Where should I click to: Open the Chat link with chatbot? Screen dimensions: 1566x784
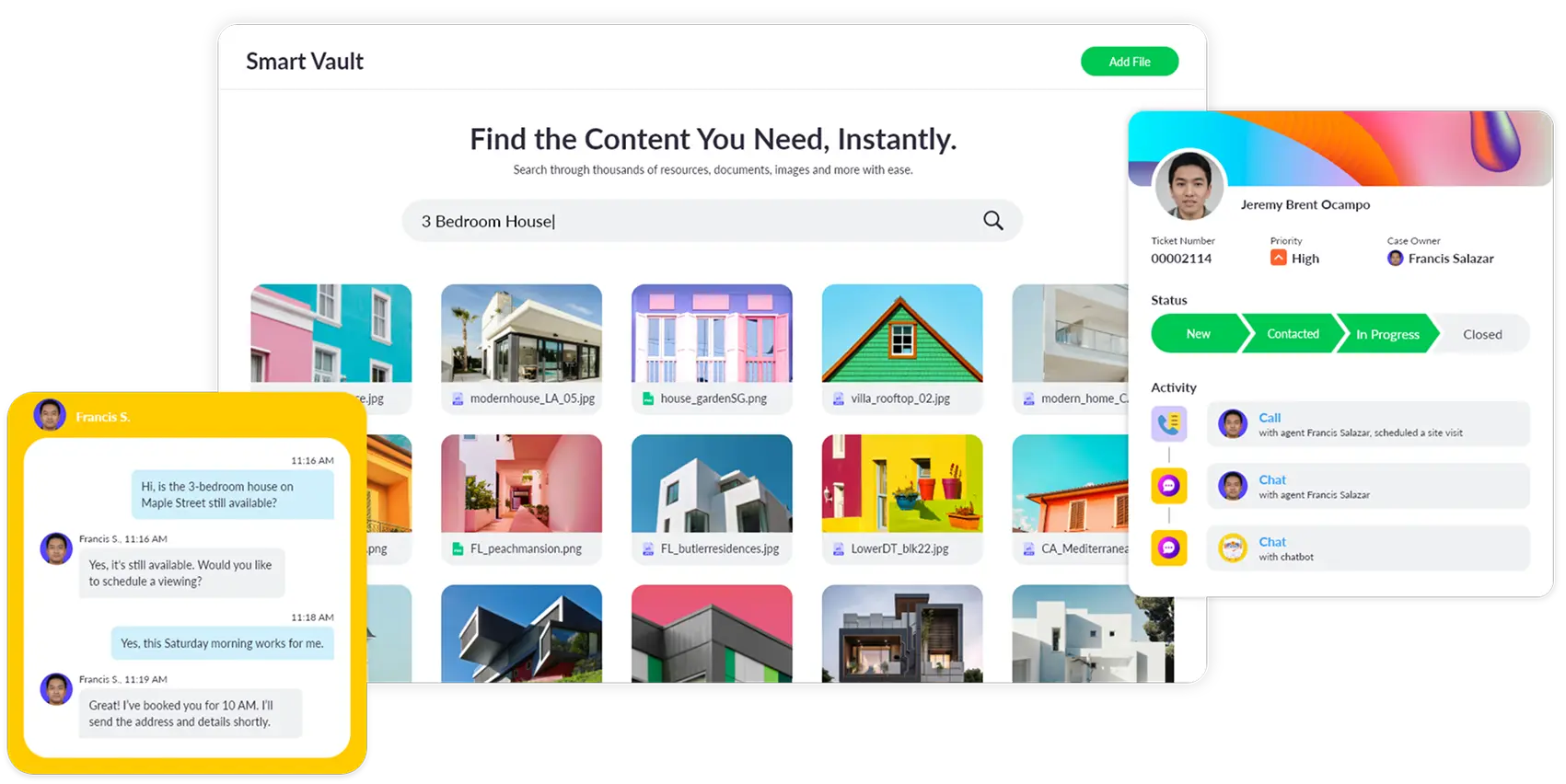pyautogui.click(x=1272, y=543)
